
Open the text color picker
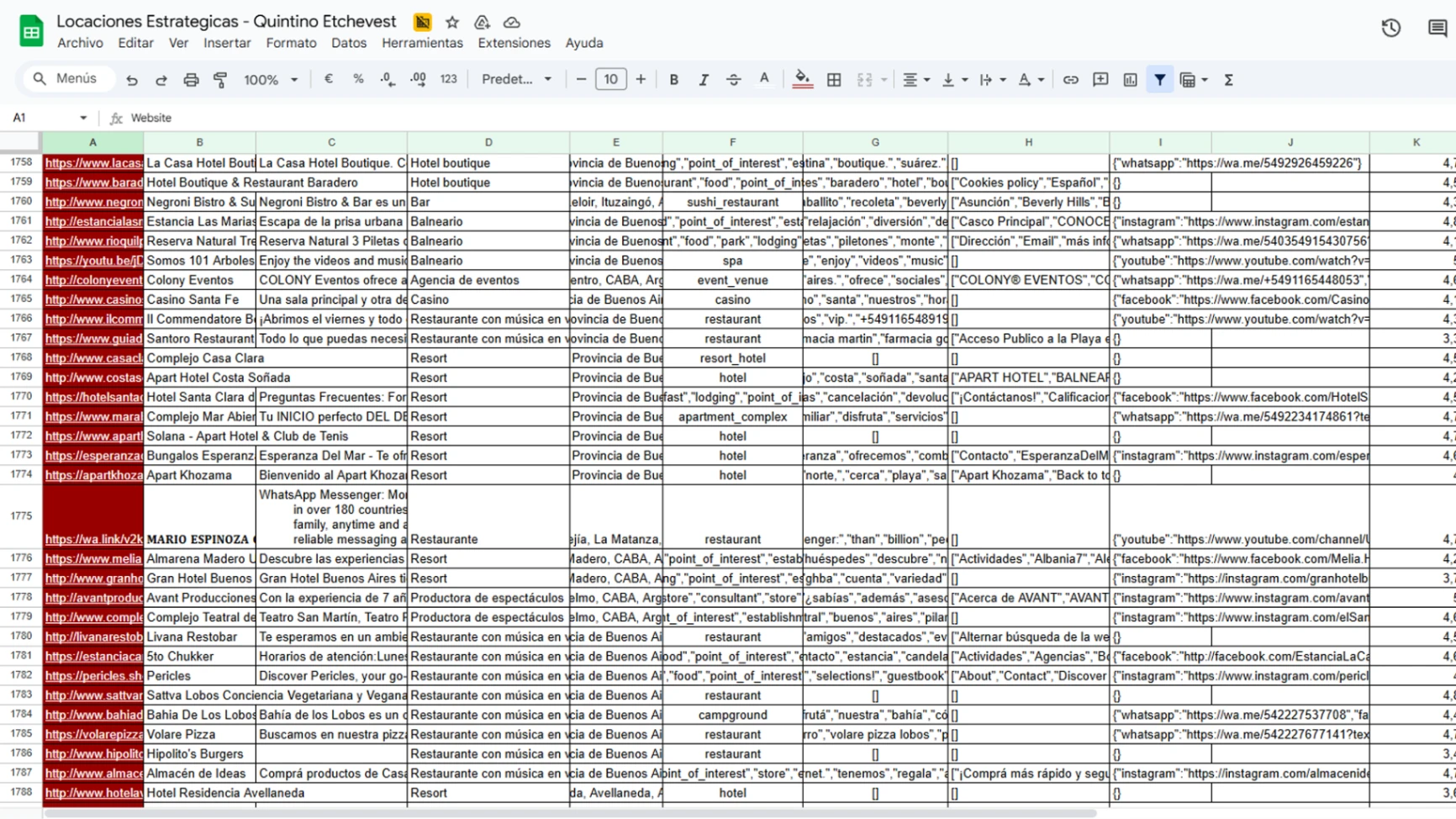pyautogui.click(x=763, y=80)
